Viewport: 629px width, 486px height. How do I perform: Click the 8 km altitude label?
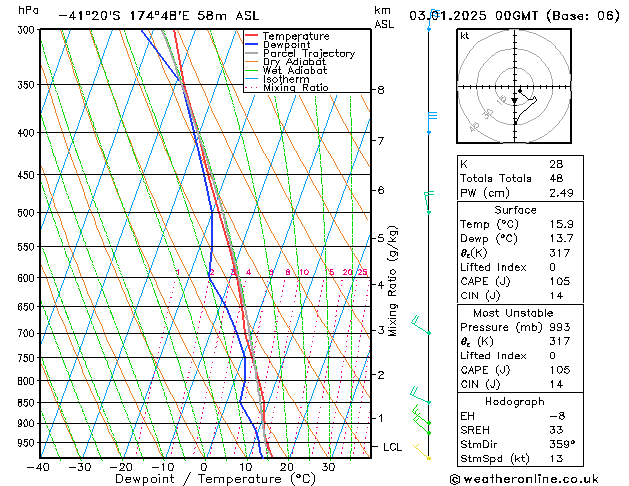pyautogui.click(x=381, y=90)
